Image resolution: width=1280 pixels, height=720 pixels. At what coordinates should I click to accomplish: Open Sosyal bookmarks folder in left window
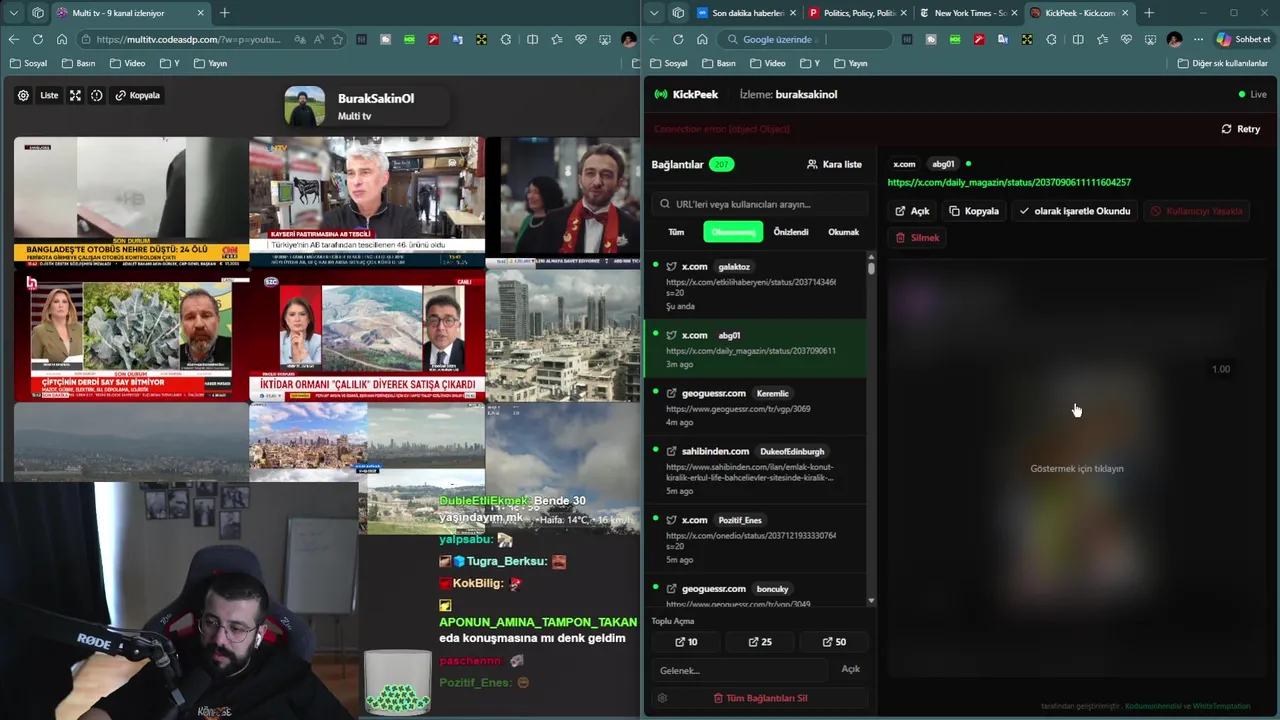click(x=28, y=63)
